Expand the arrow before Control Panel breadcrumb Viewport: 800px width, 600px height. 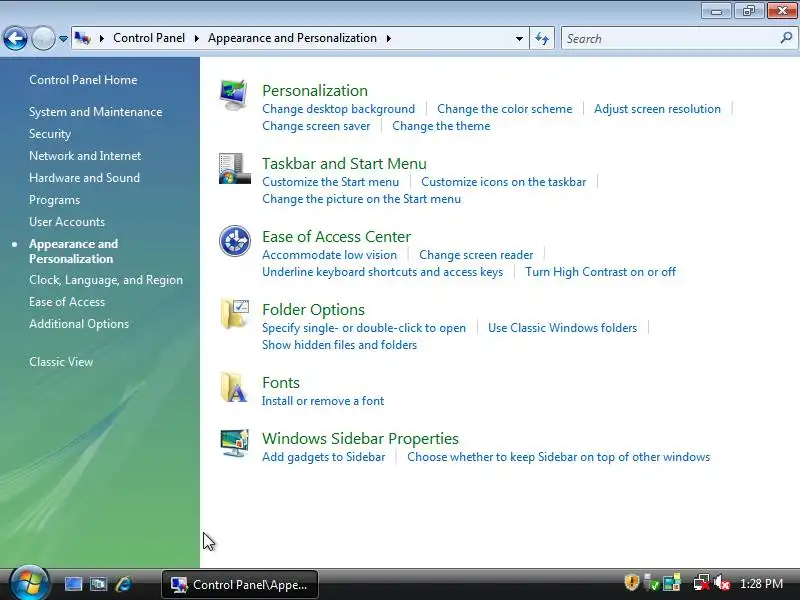click(102, 38)
